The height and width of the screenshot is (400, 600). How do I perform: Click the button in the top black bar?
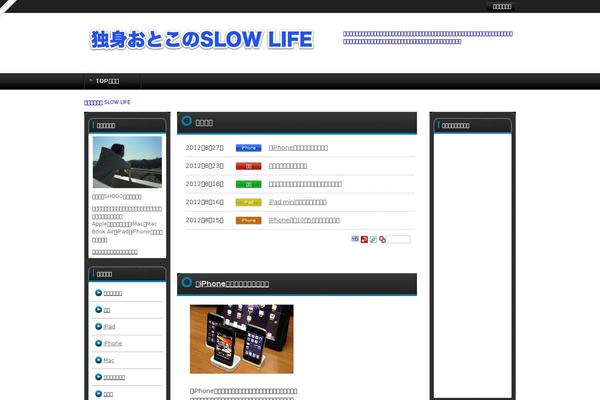(502, 7)
